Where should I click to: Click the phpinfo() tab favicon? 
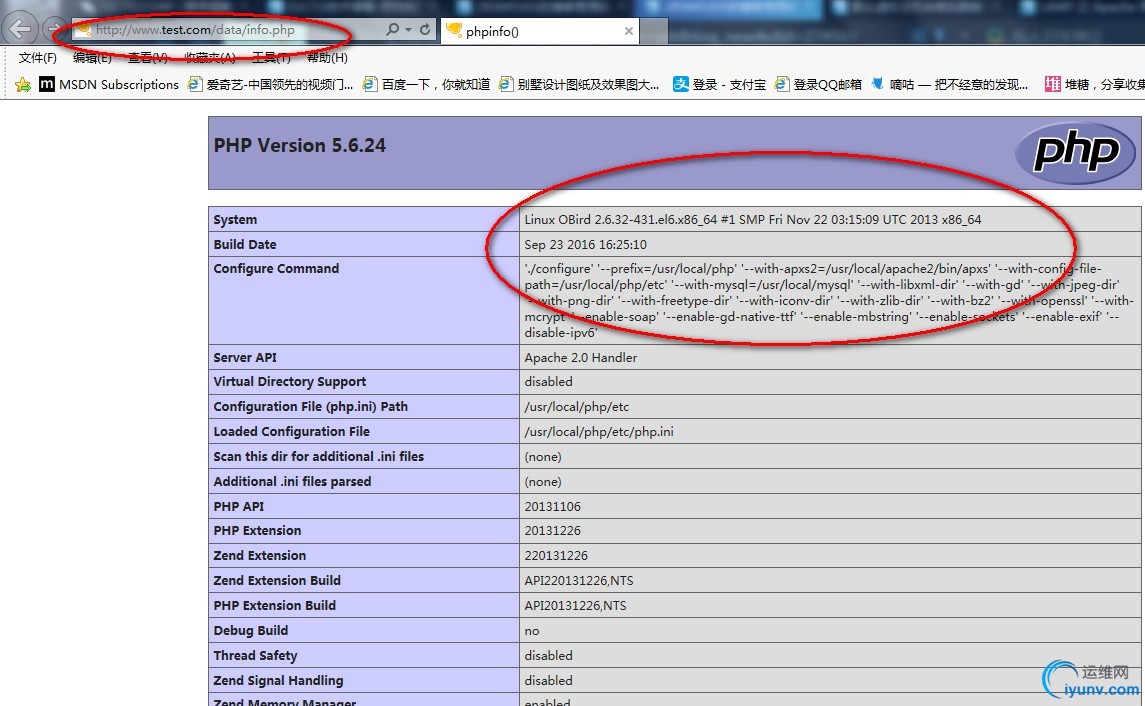coord(454,30)
